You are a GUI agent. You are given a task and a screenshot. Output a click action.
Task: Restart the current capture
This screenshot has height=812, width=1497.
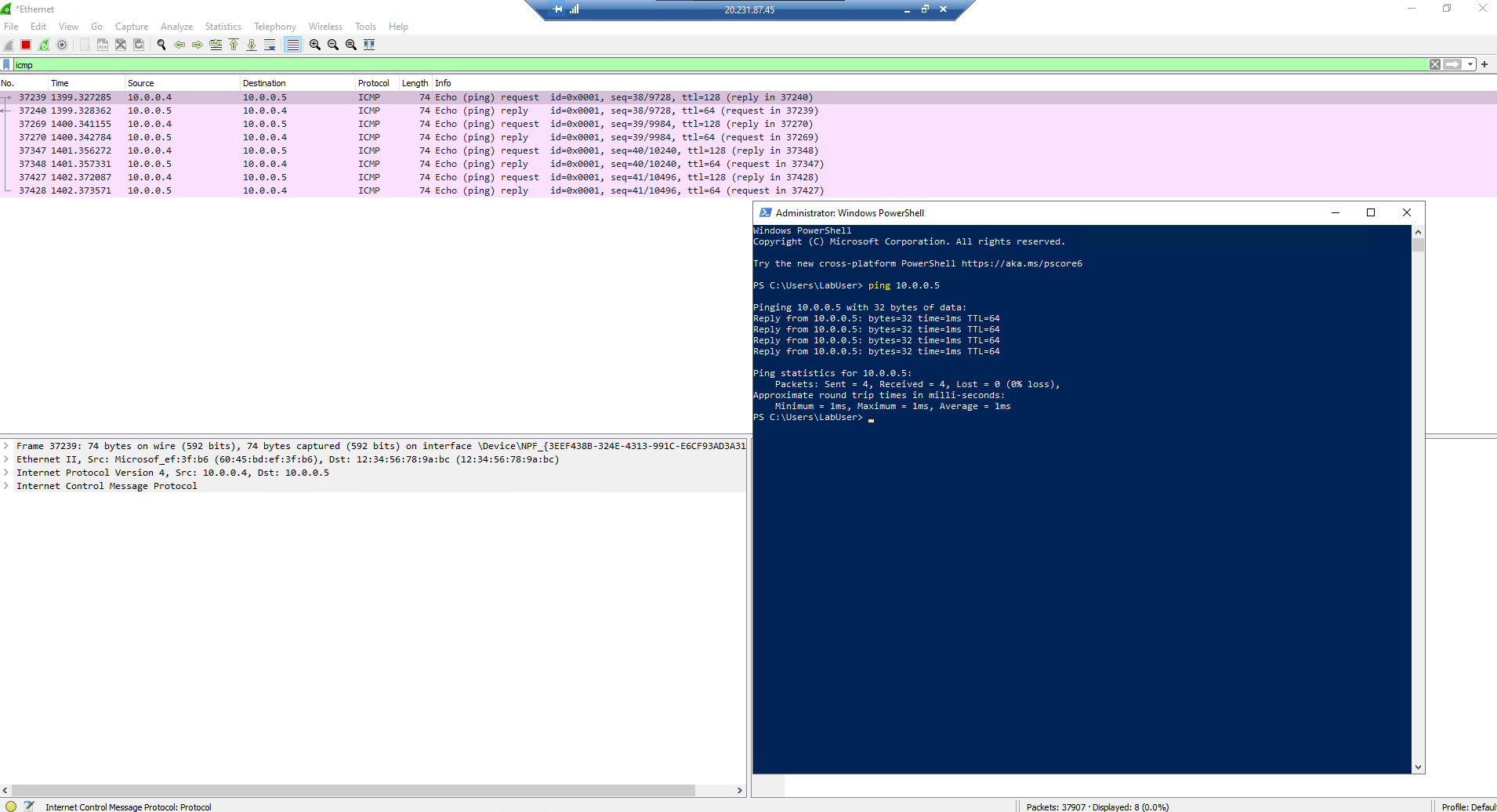tap(44, 45)
